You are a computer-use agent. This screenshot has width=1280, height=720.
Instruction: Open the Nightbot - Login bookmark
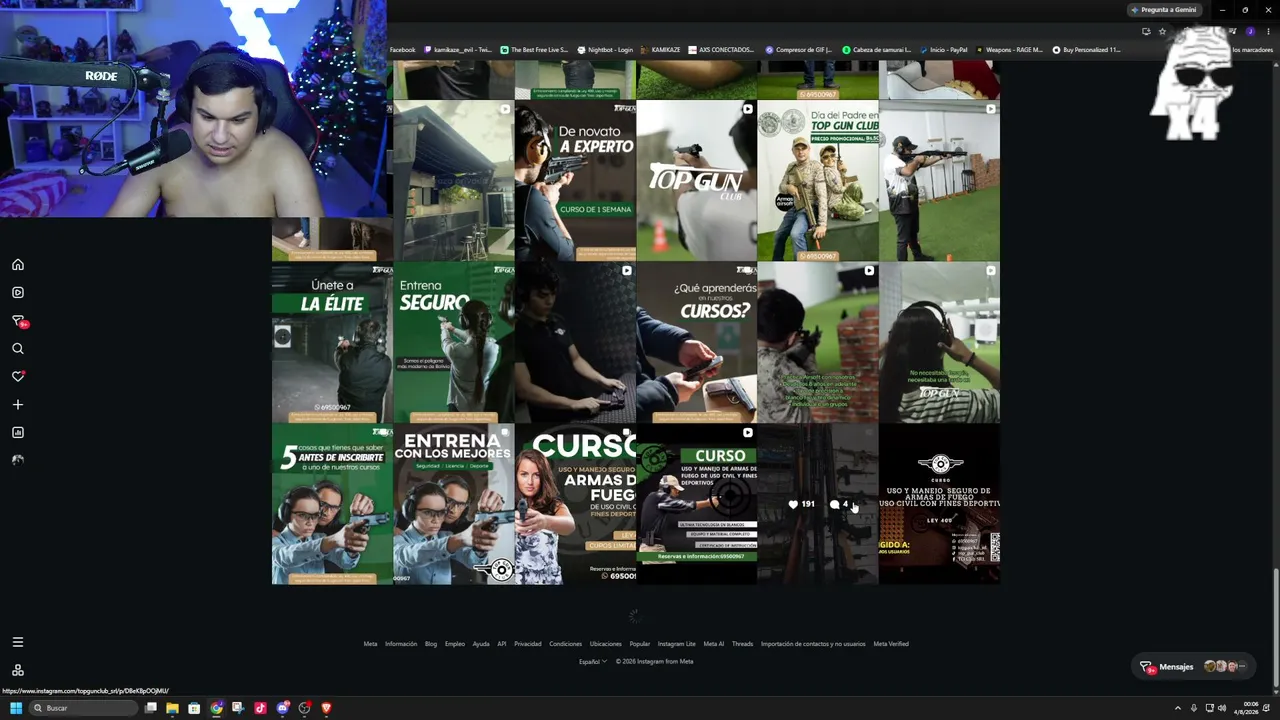point(605,50)
